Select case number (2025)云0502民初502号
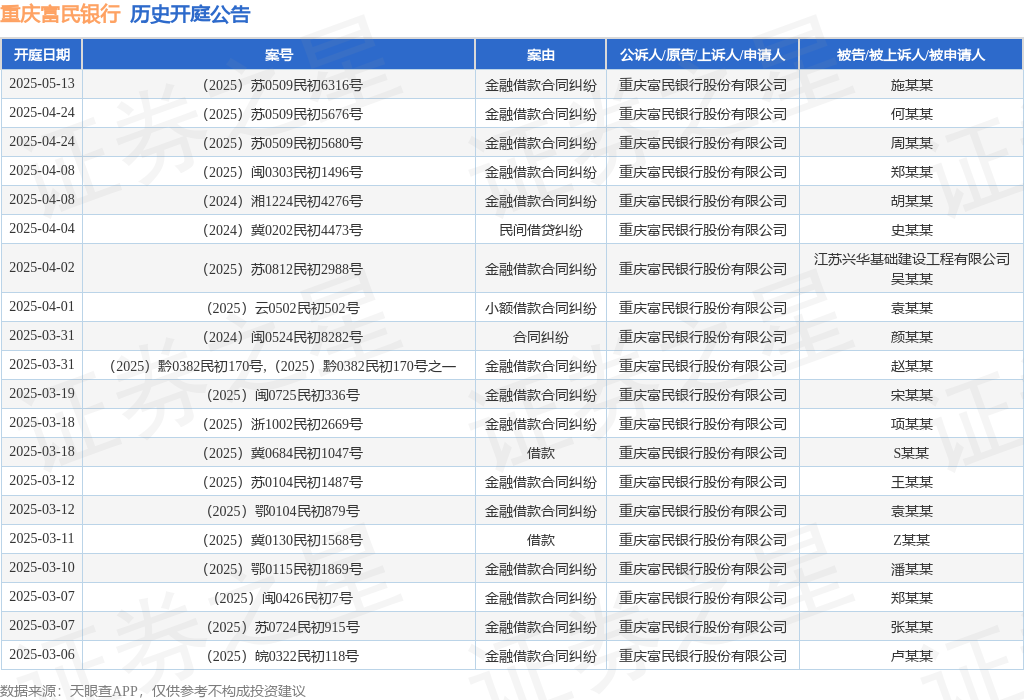This screenshot has height=700, width=1024. click(x=283, y=308)
